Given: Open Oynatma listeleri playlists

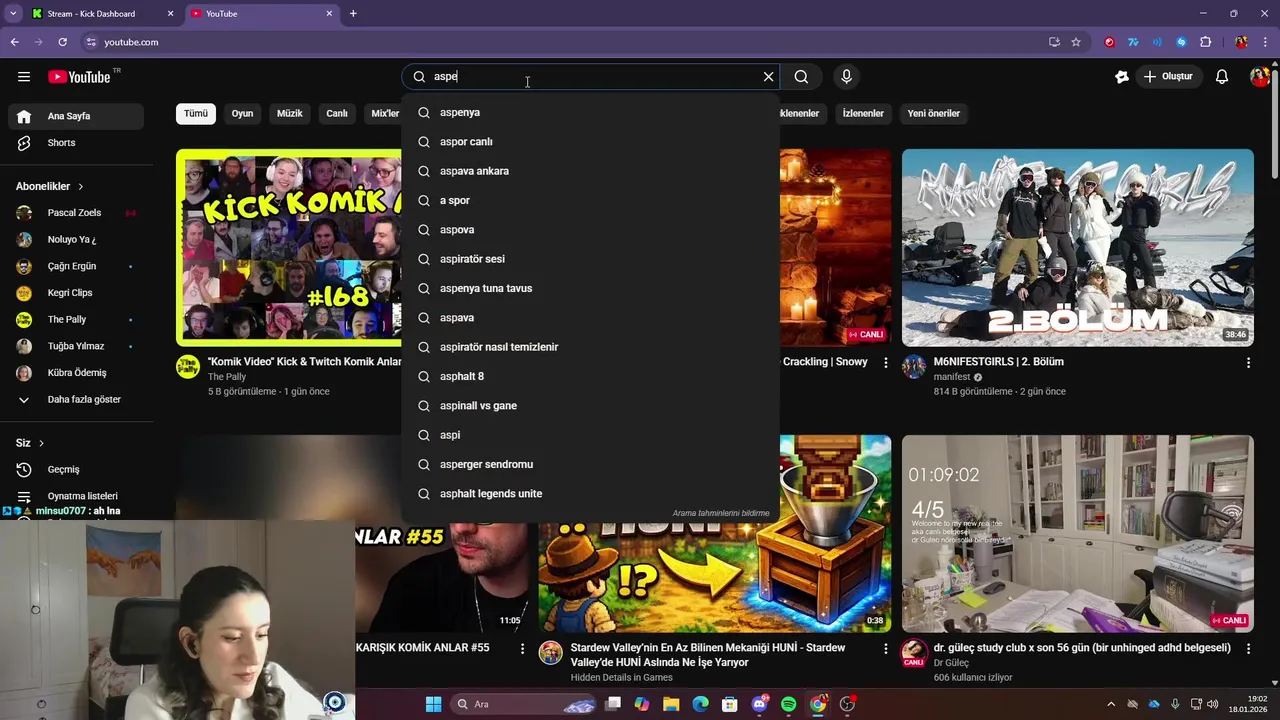Looking at the screenshot, I should coord(76,496).
